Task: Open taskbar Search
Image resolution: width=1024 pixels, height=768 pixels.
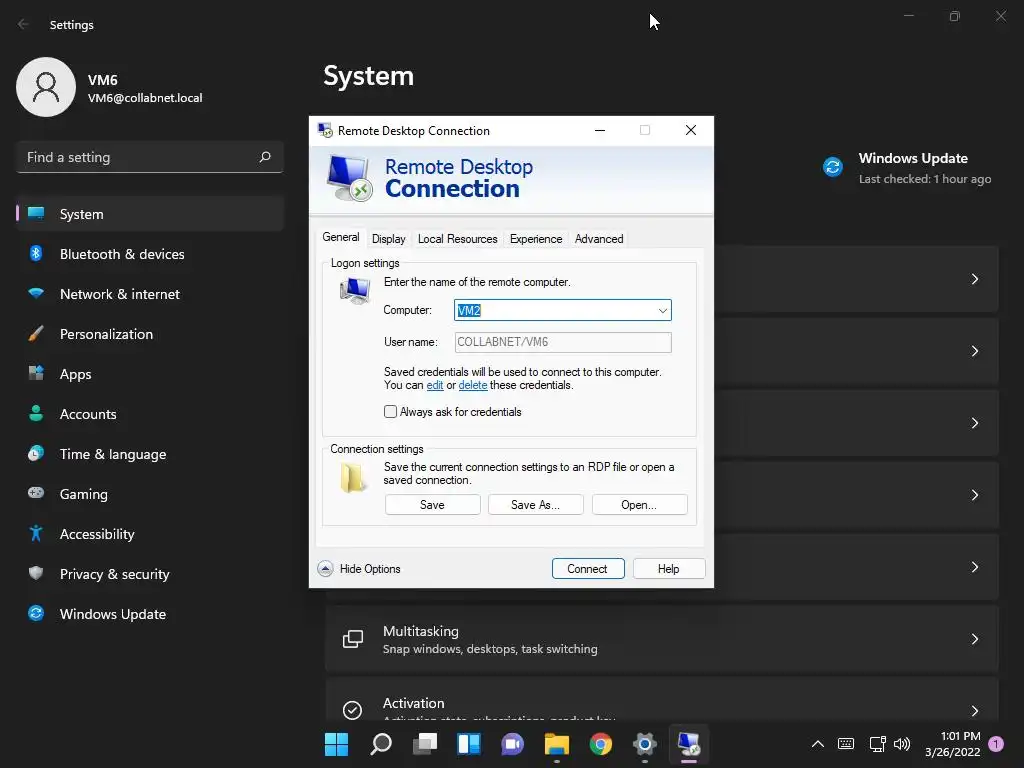Action: [x=381, y=744]
